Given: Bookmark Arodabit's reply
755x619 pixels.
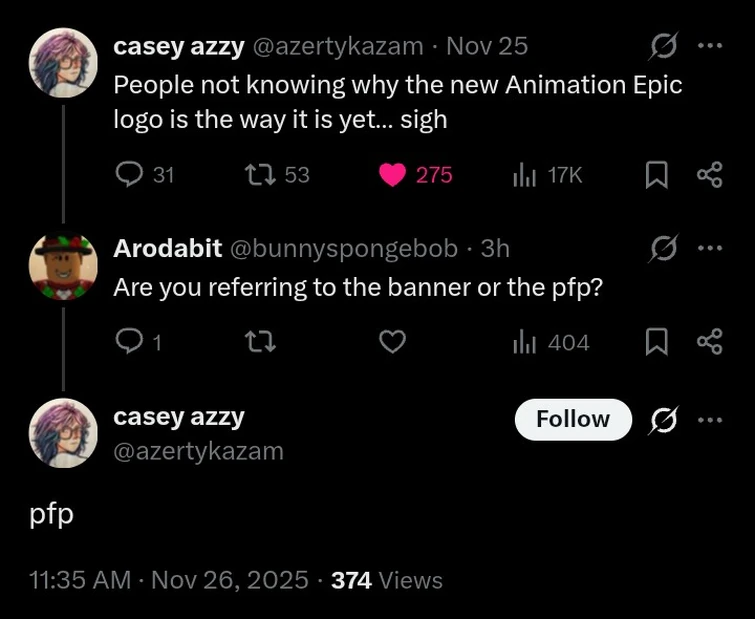Looking at the screenshot, I should pyautogui.click(x=656, y=343).
